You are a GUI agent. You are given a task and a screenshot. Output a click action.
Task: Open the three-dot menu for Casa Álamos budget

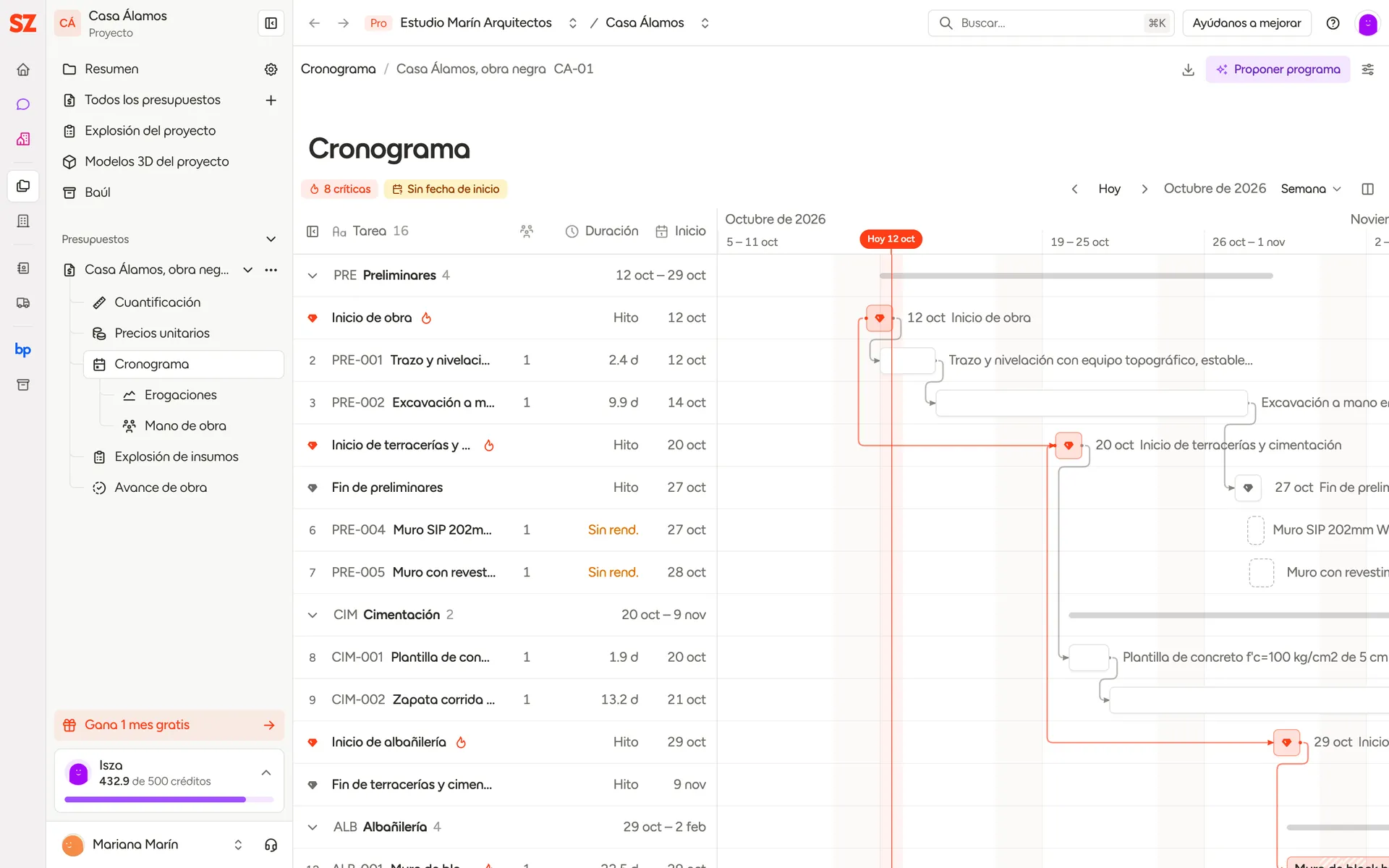[x=271, y=270]
